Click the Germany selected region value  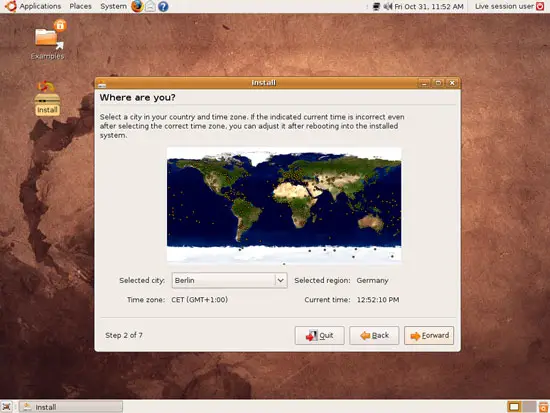click(x=373, y=280)
